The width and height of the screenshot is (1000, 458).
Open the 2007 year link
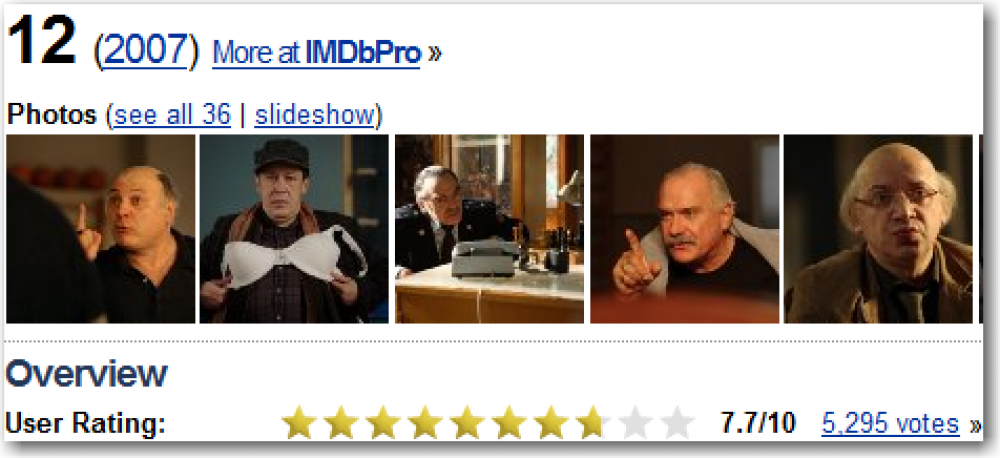(146, 50)
